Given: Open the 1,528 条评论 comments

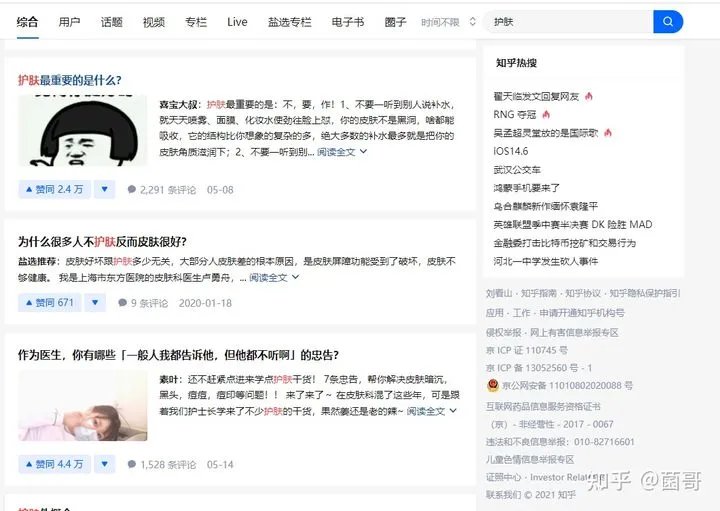Looking at the screenshot, I should 162,465.
